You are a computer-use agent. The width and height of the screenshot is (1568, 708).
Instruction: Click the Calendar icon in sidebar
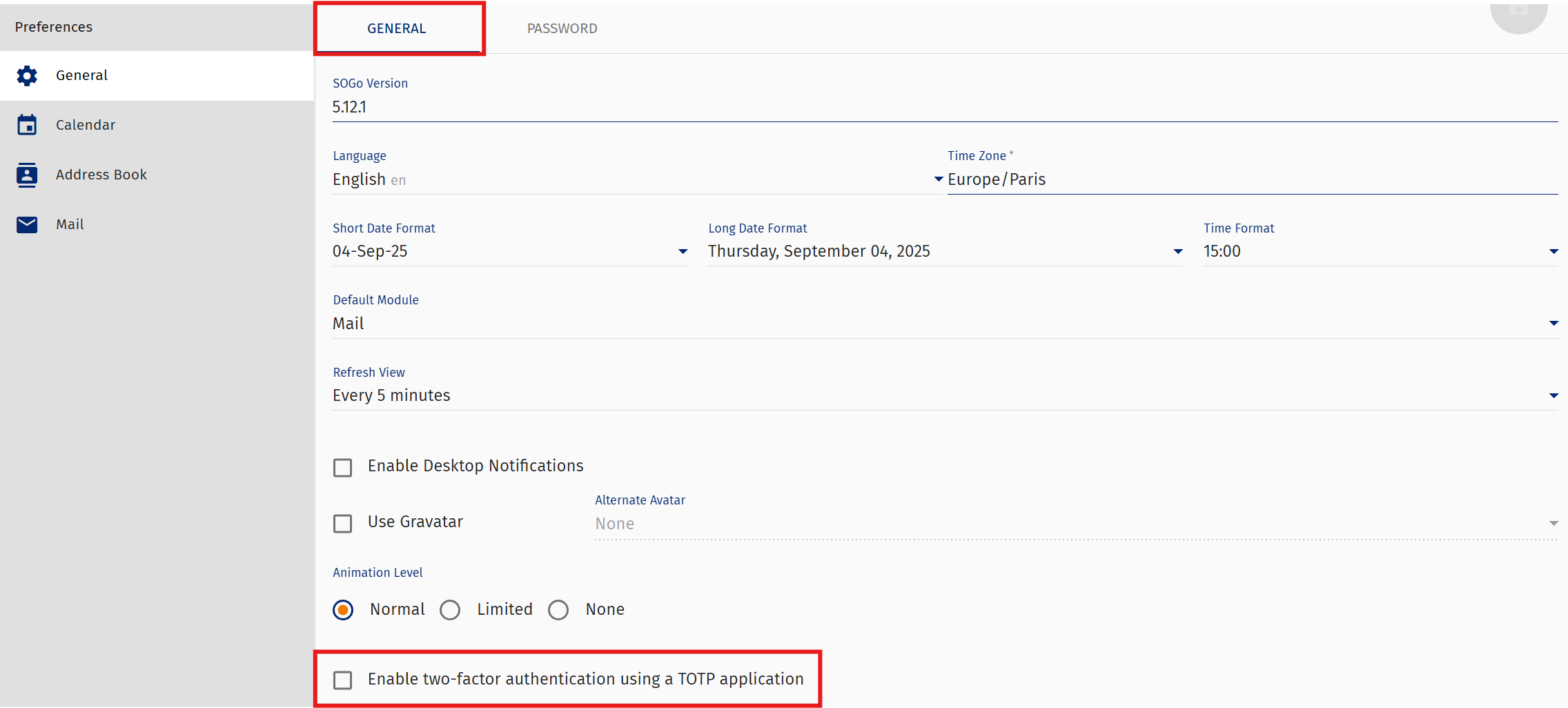pyautogui.click(x=27, y=125)
